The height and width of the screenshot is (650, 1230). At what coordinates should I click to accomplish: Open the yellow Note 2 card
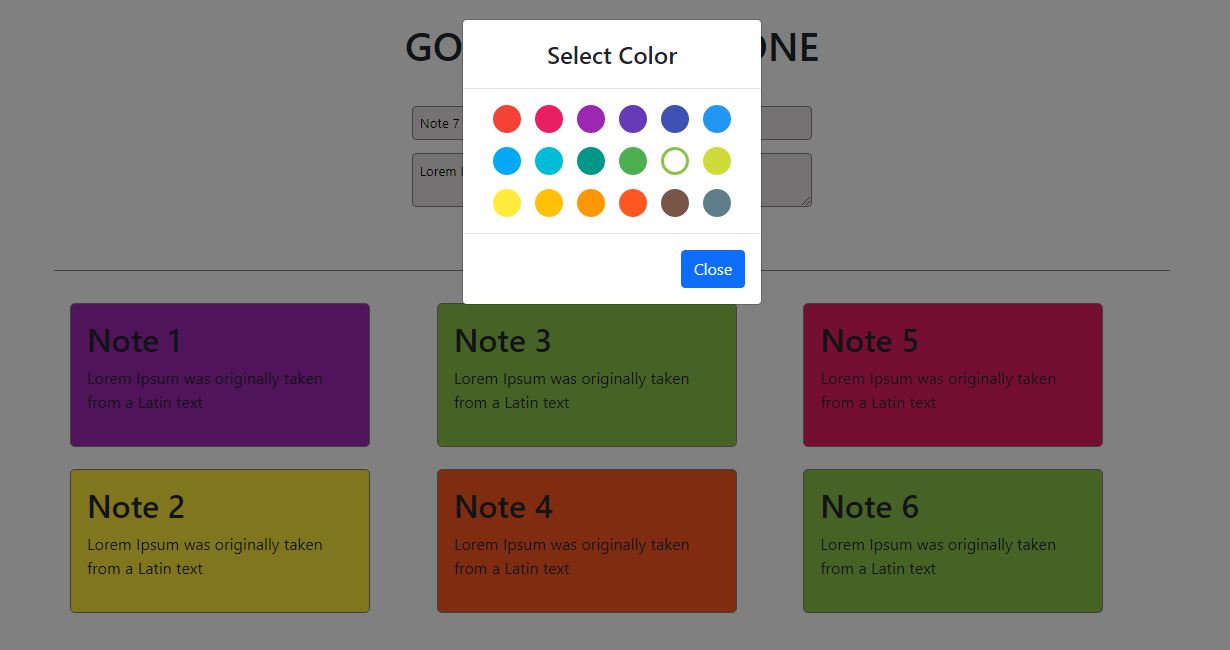click(220, 541)
